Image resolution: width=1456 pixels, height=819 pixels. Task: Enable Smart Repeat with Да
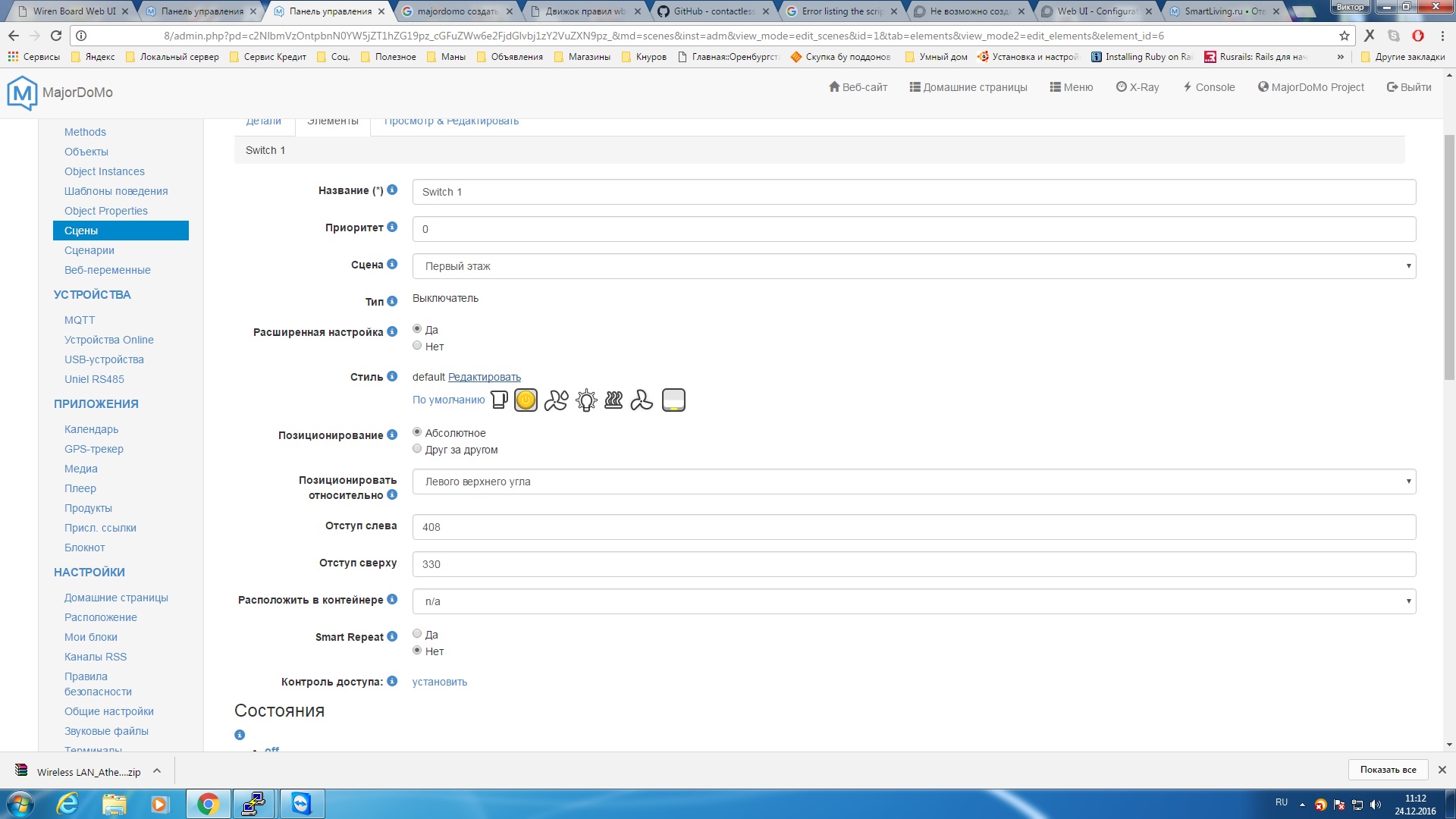(417, 634)
